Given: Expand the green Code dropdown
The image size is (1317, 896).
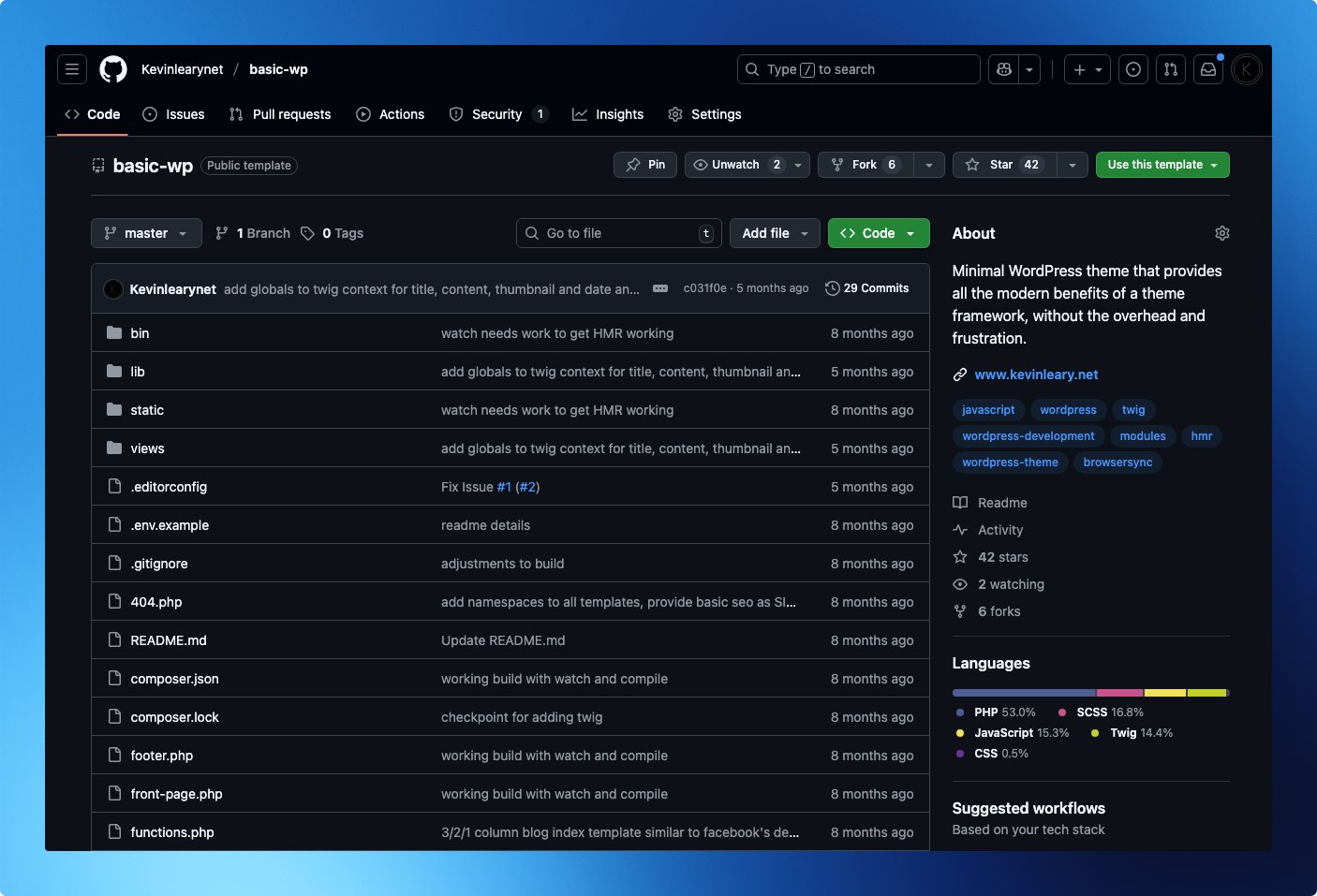Looking at the screenshot, I should click(877, 232).
